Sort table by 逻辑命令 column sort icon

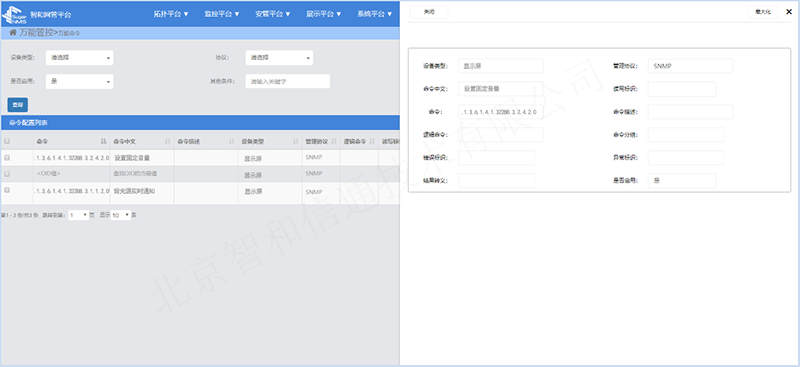(x=372, y=141)
